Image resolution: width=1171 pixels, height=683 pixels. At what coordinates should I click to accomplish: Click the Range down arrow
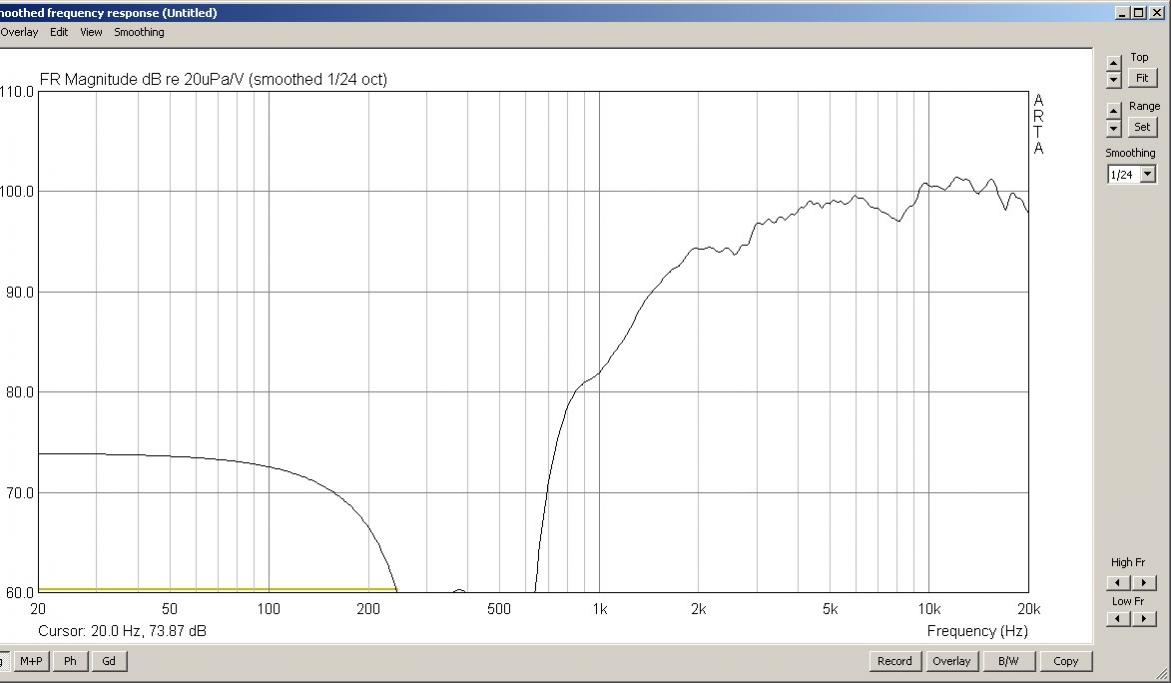(x=1113, y=128)
